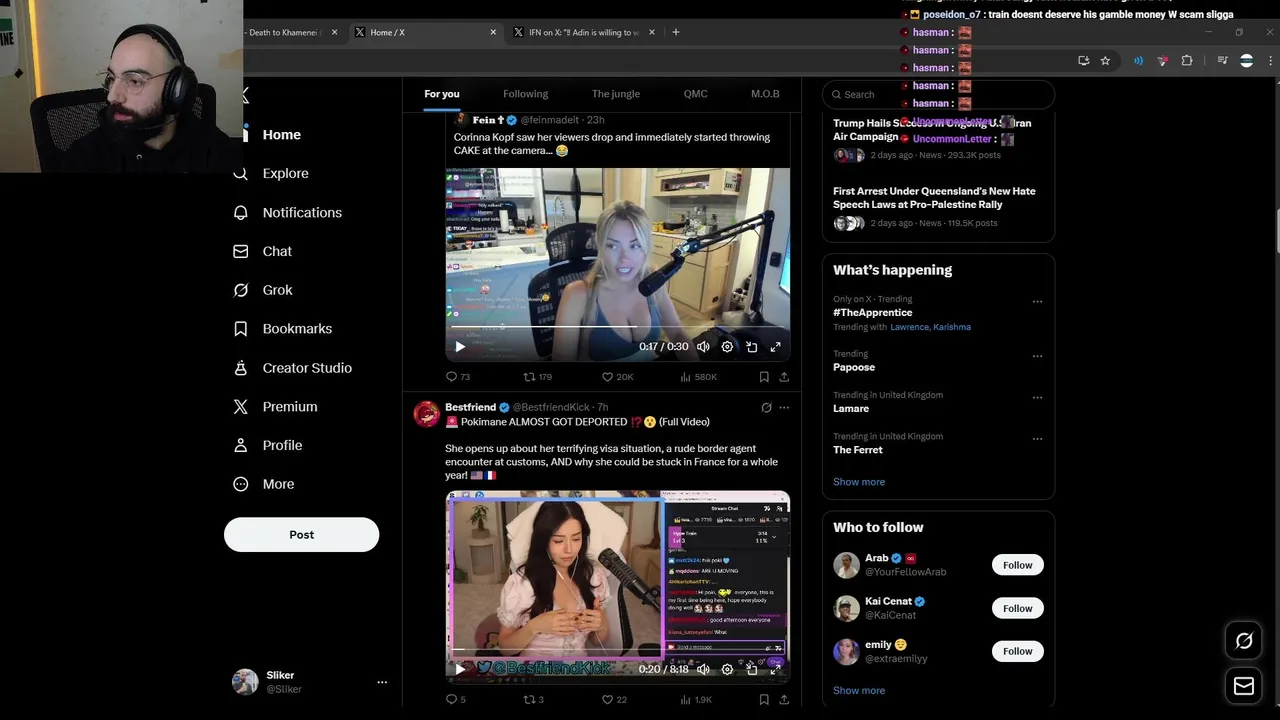Image resolution: width=1280 pixels, height=720 pixels.
Task: Open the Explore search icon
Action: (x=240, y=174)
